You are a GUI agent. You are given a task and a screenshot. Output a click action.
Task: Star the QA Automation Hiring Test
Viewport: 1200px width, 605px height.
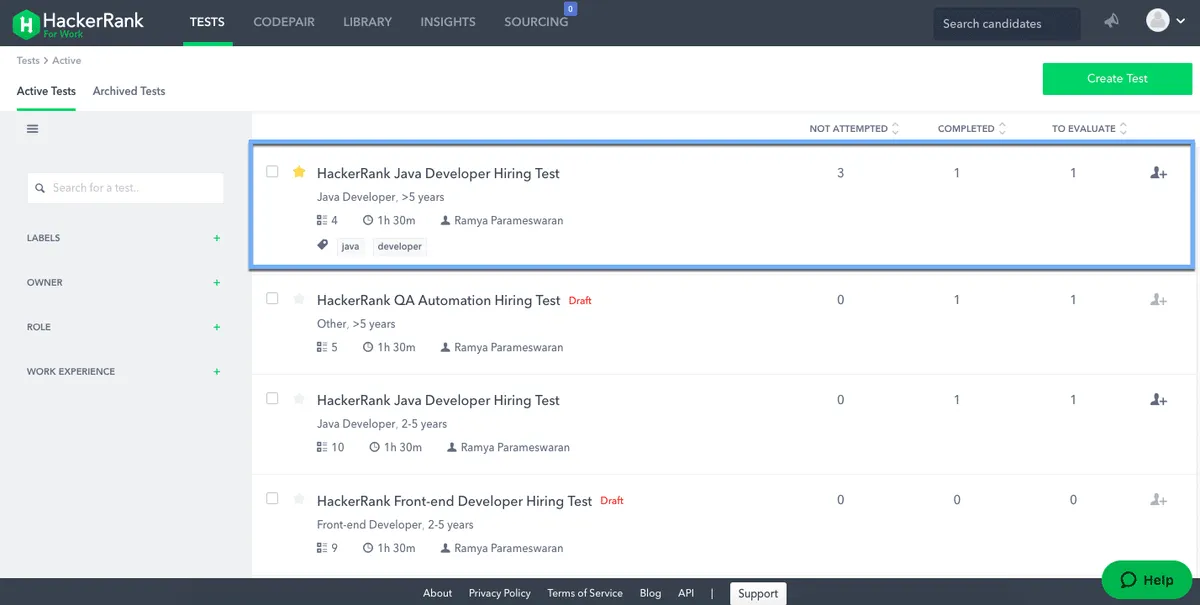pyautogui.click(x=299, y=299)
